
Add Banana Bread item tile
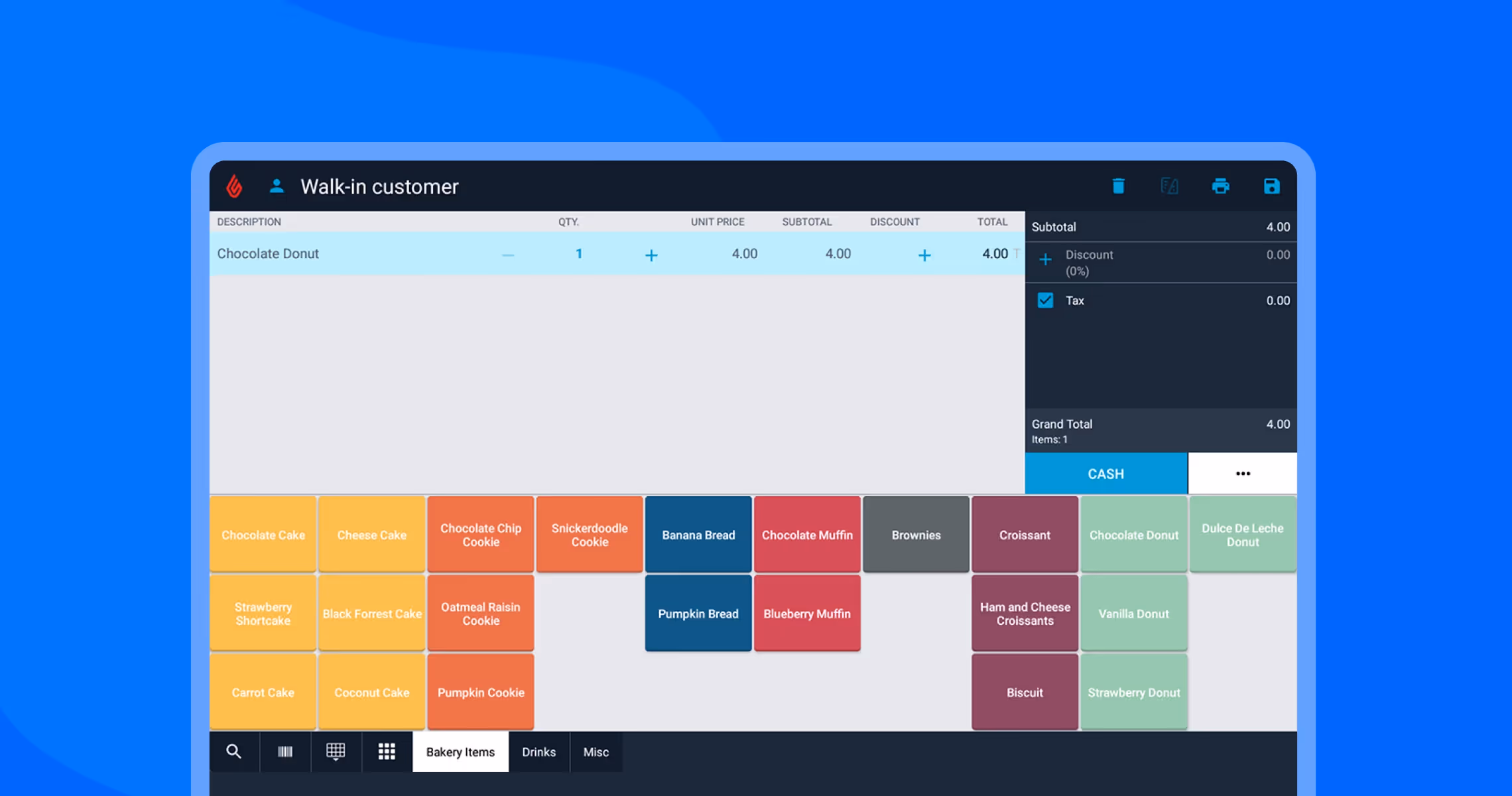698,535
